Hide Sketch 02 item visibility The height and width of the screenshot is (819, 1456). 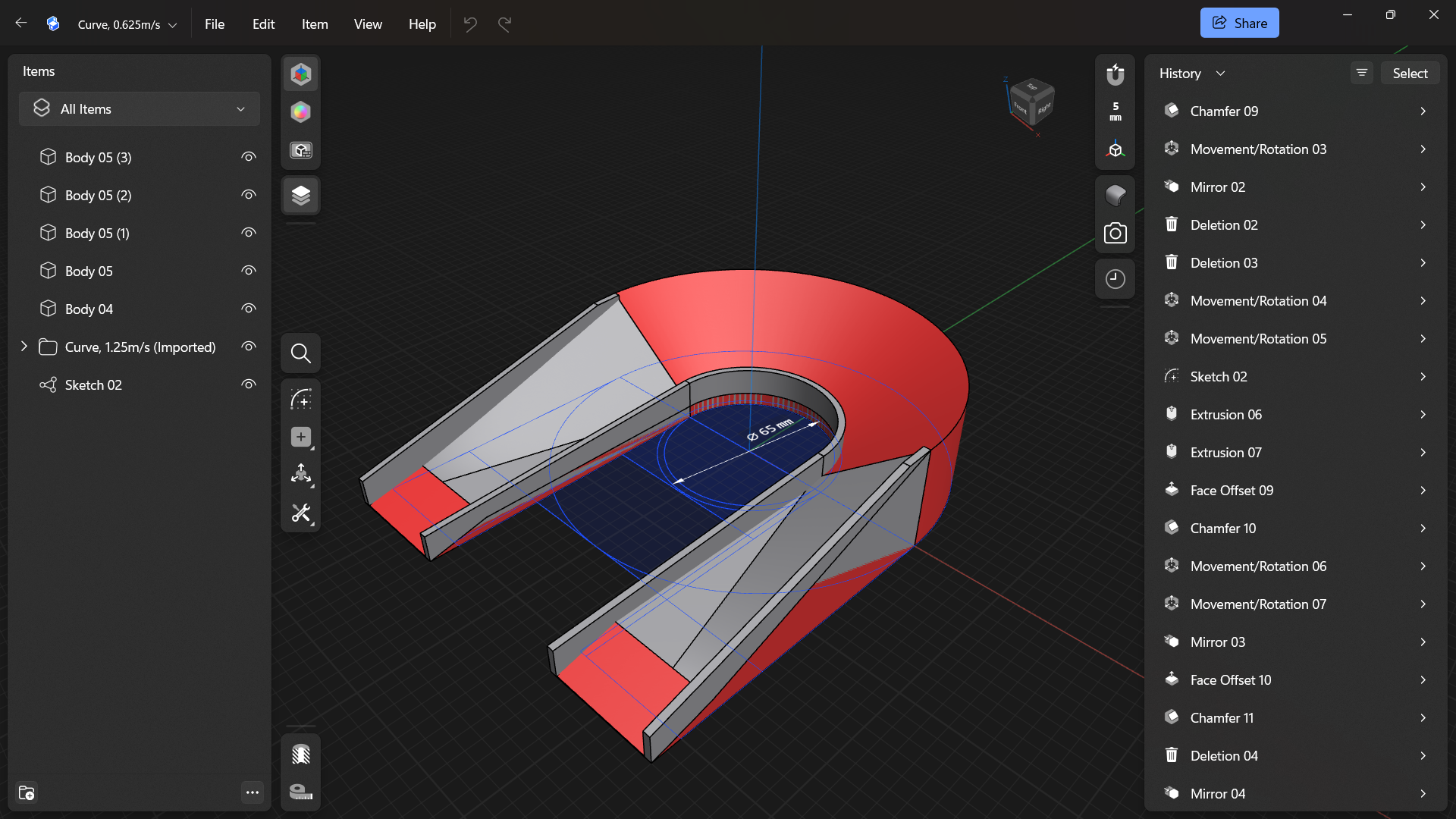[x=248, y=384]
